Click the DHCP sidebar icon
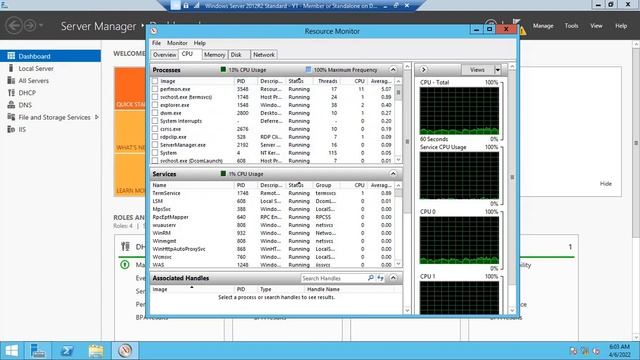The image size is (640, 360). (x=11, y=93)
